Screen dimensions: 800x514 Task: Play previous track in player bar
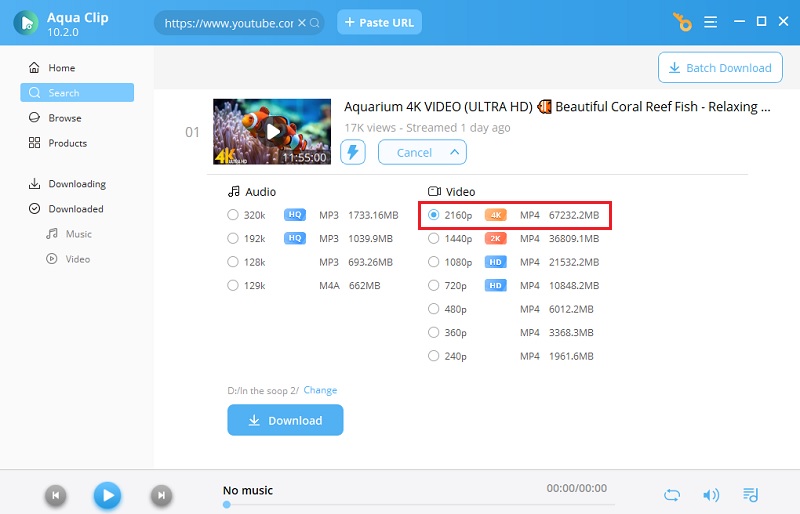click(x=56, y=495)
